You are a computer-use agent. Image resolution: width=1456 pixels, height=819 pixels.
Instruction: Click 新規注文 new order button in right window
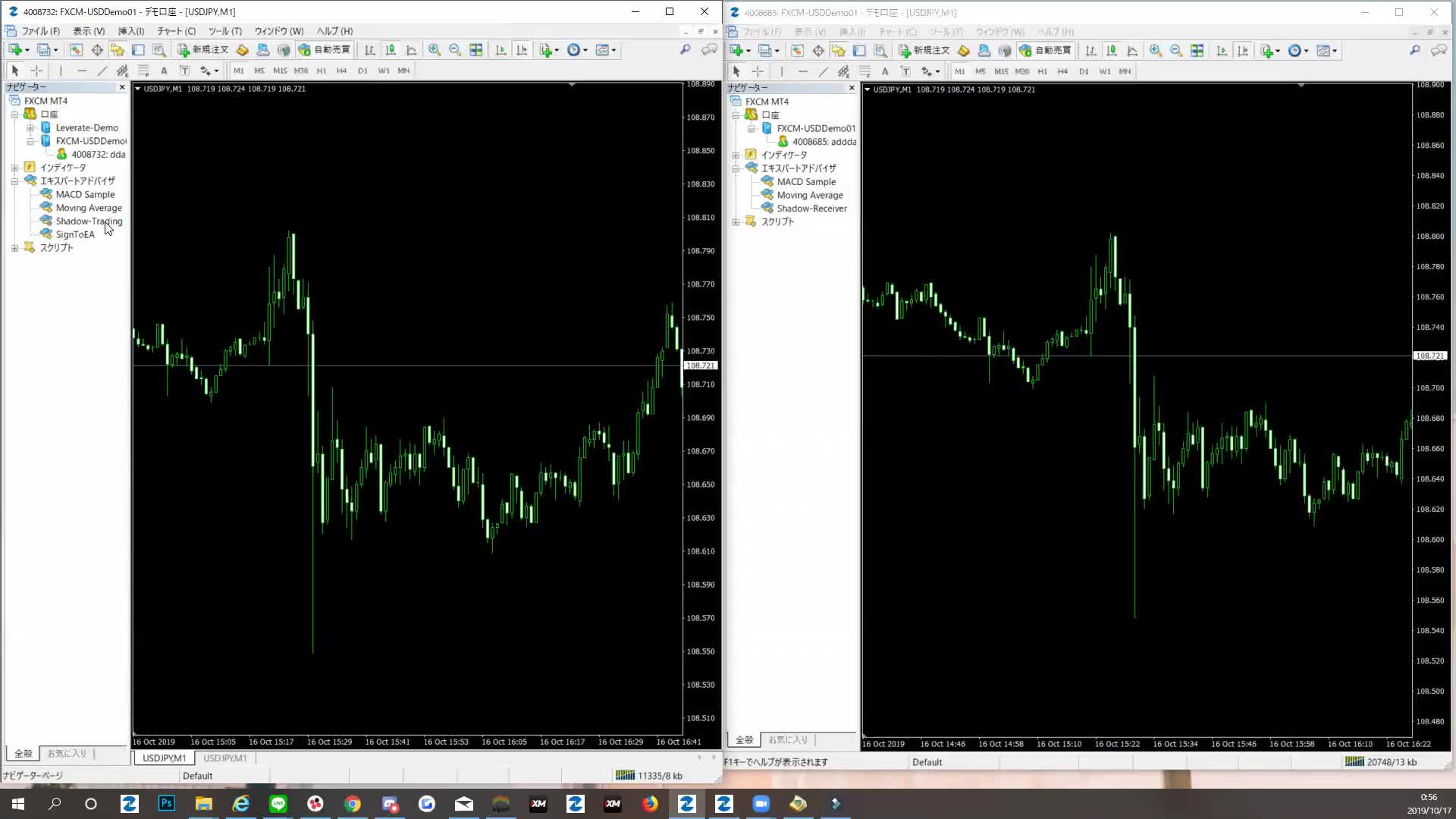(924, 51)
